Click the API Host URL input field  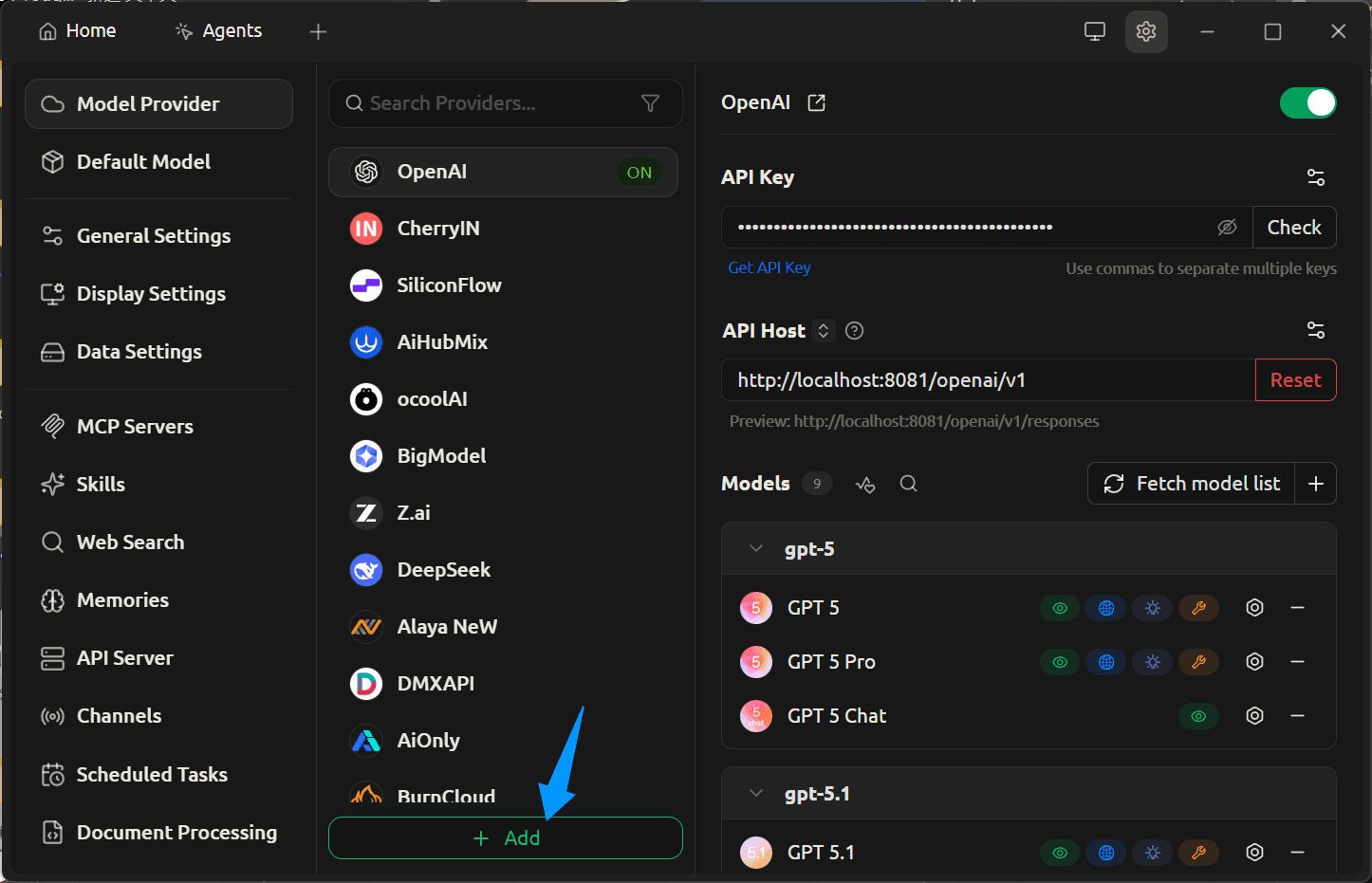pyautogui.click(x=988, y=380)
